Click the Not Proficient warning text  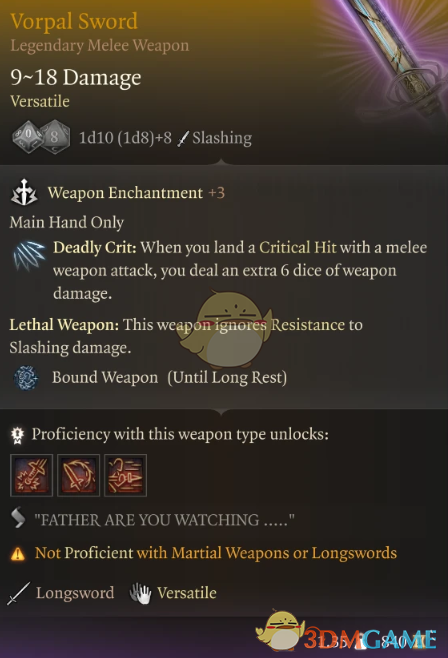pos(216,553)
